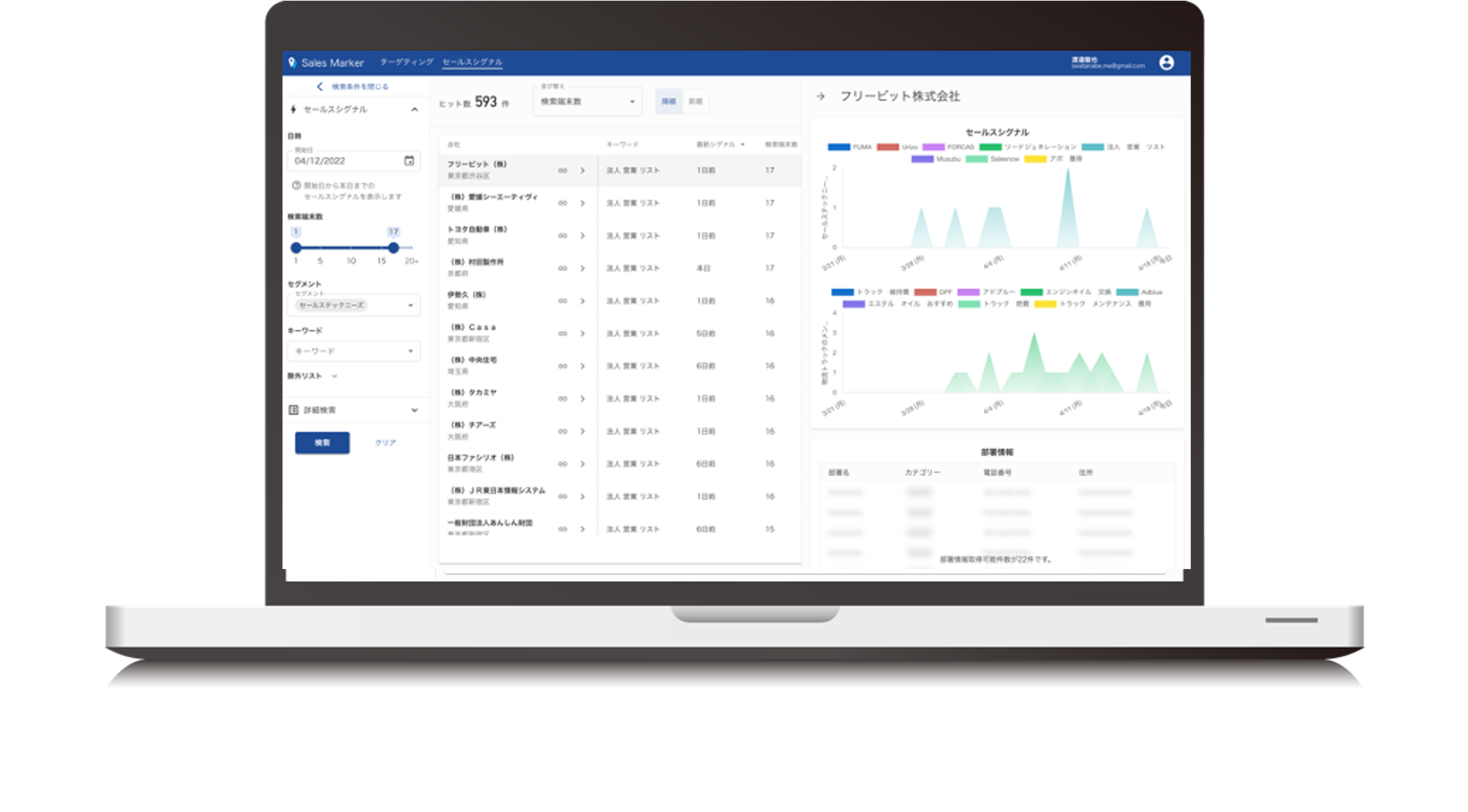Click the Sales Marker logo pin icon
The width and height of the screenshot is (1468, 812).
pos(292,63)
